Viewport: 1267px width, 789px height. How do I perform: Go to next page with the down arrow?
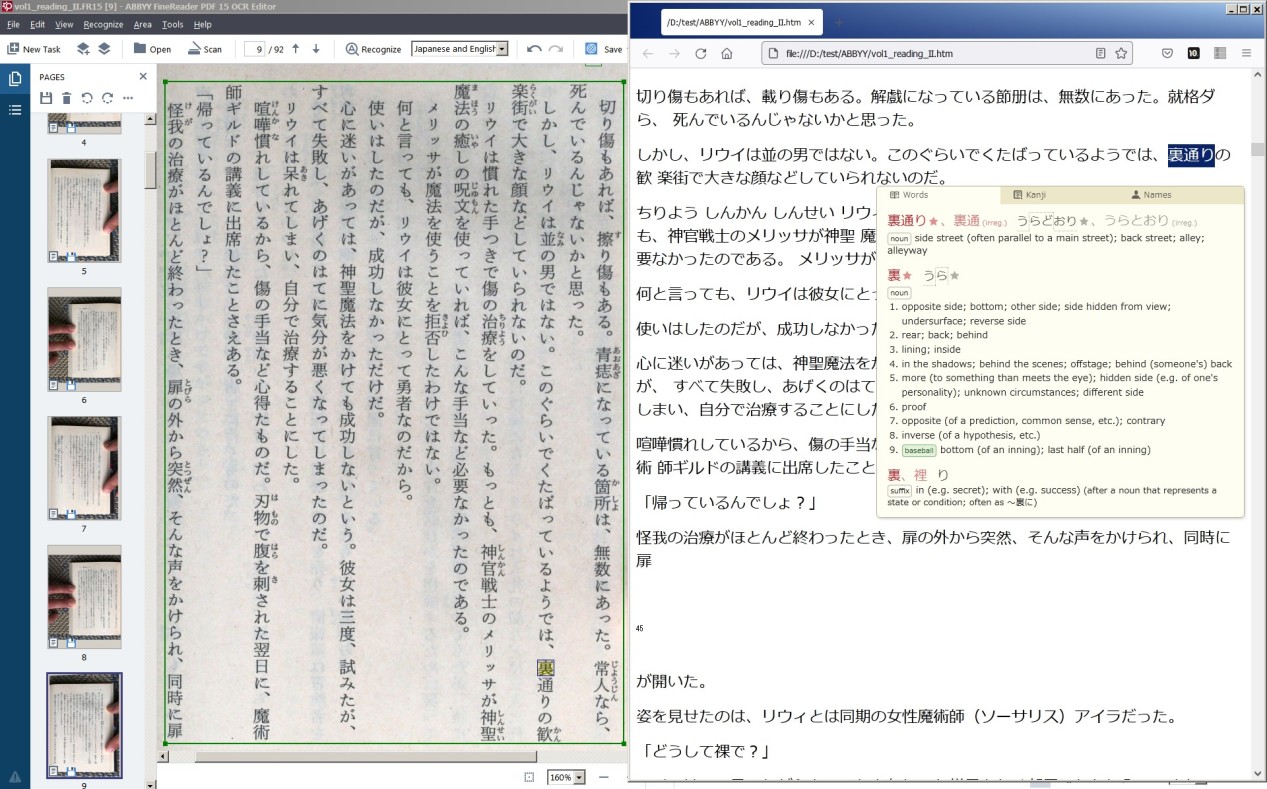coord(316,49)
